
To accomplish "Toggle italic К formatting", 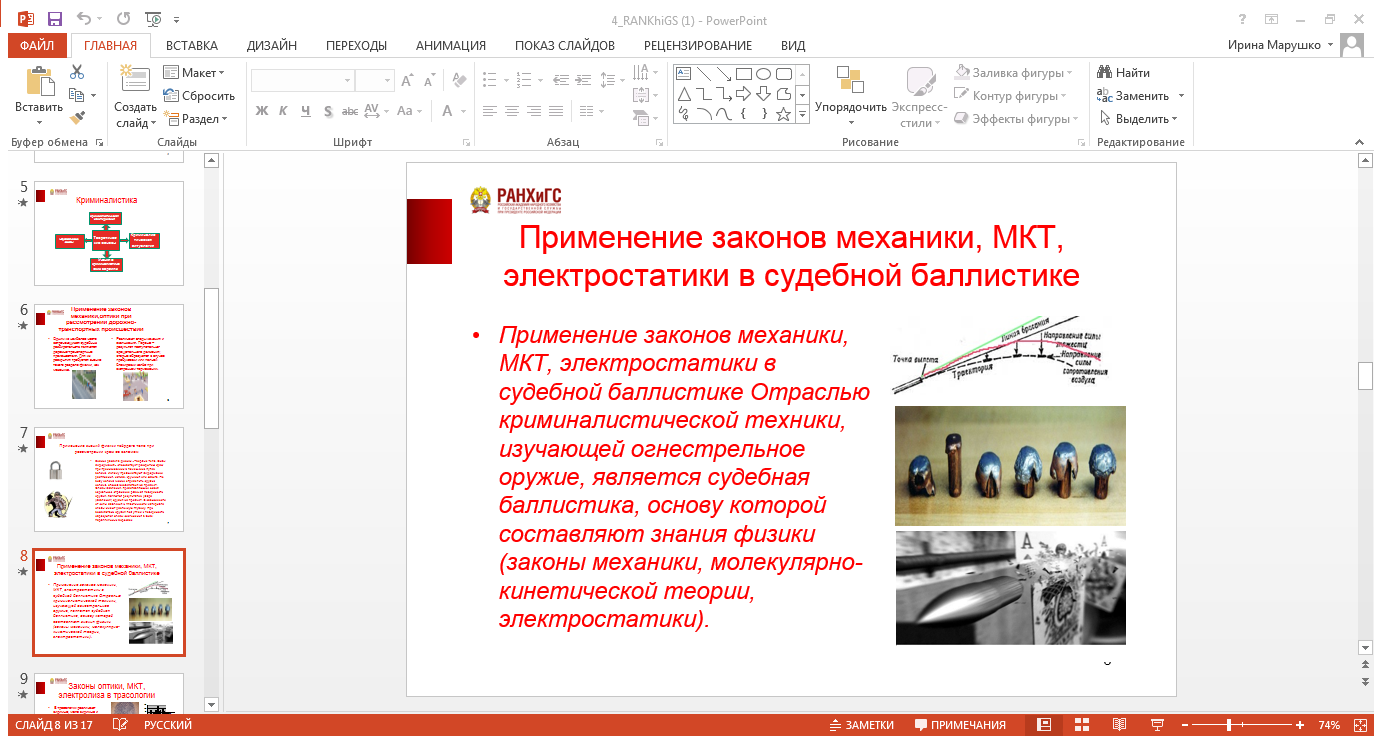I will pos(284,111).
